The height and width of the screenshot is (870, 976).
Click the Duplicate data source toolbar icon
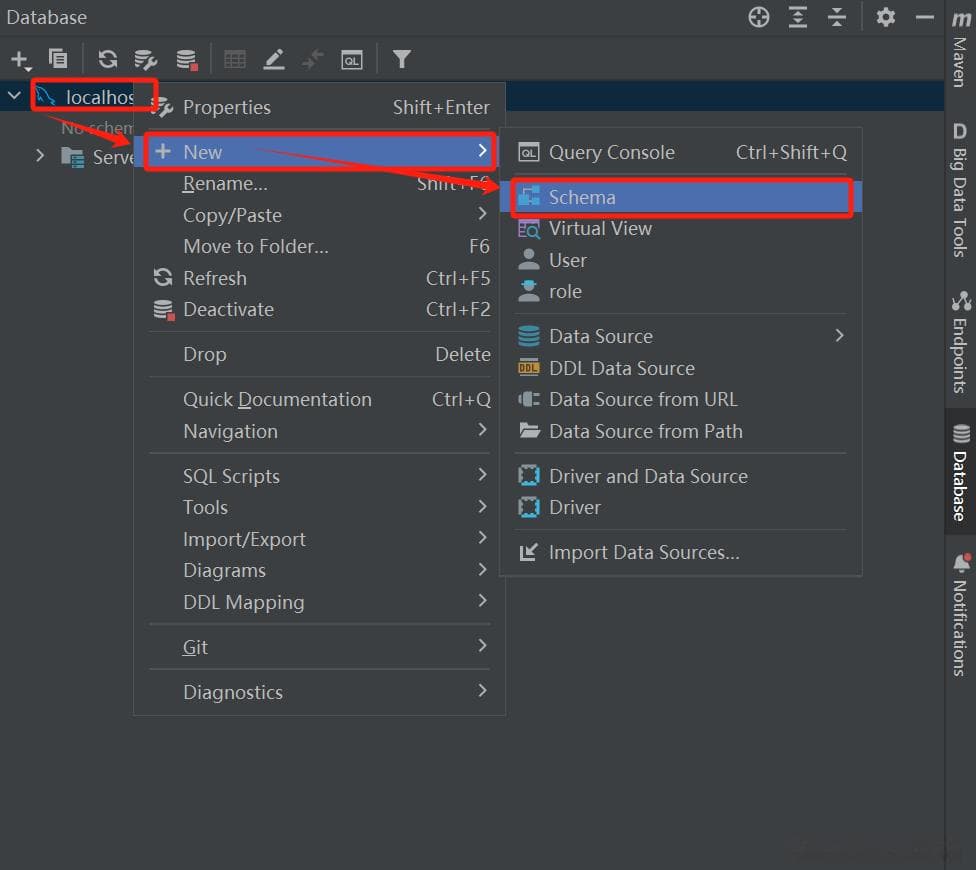pos(58,59)
